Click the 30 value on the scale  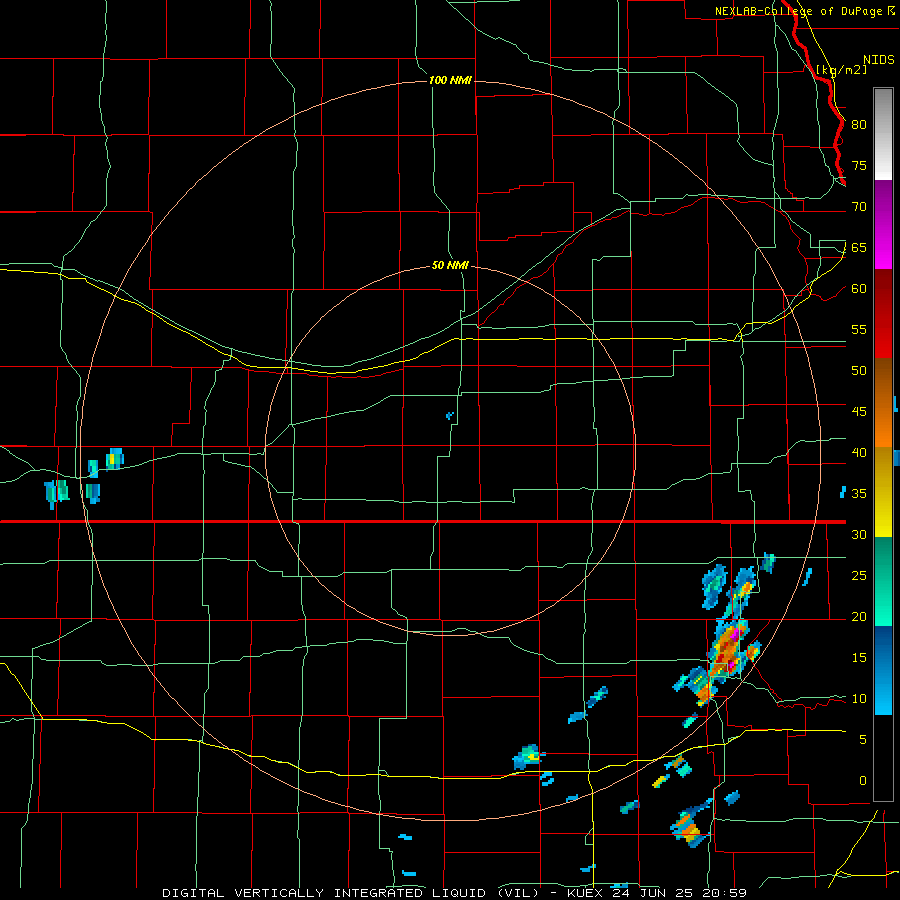[x=859, y=534]
